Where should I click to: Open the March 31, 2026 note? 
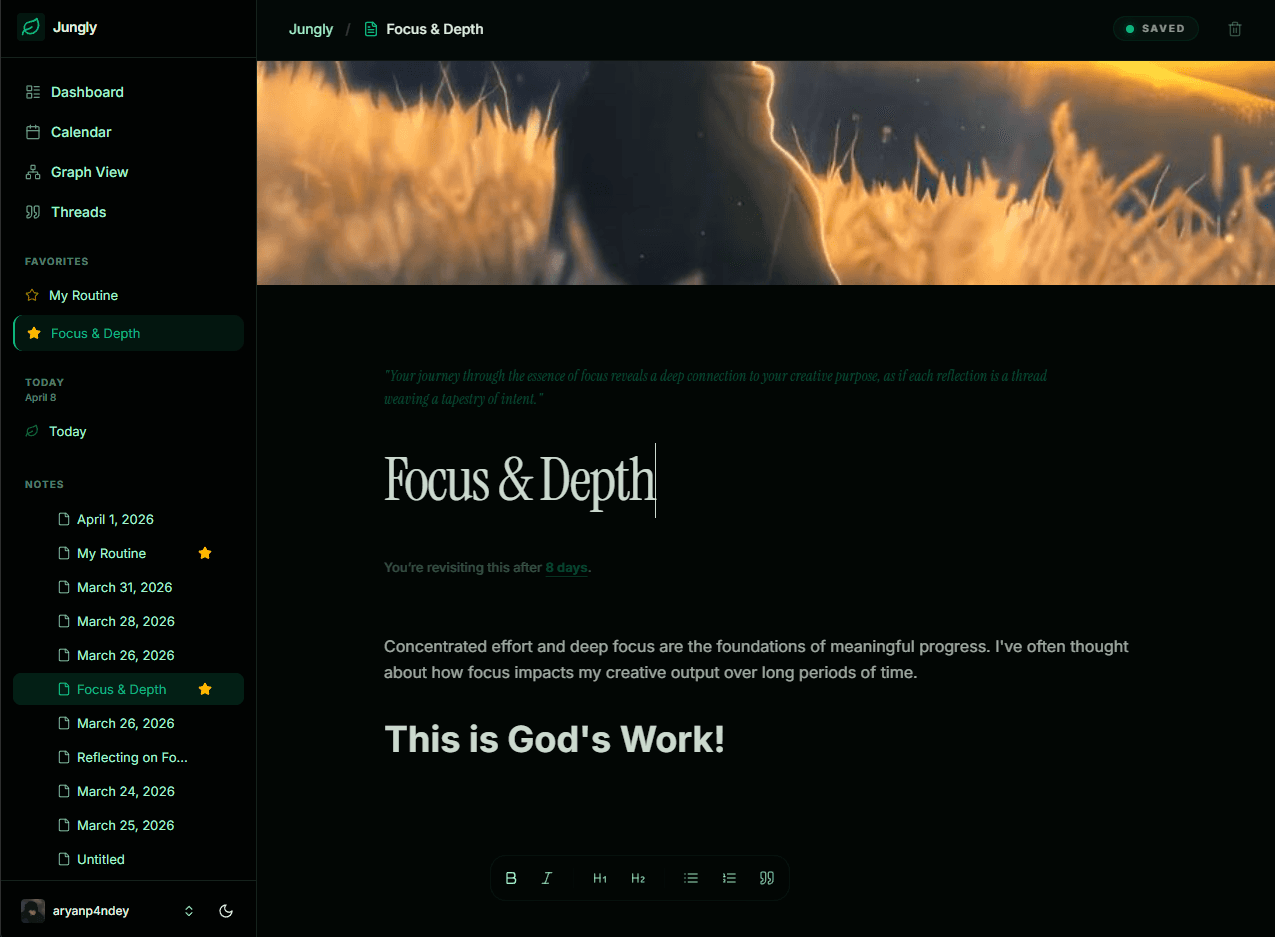click(x=124, y=587)
